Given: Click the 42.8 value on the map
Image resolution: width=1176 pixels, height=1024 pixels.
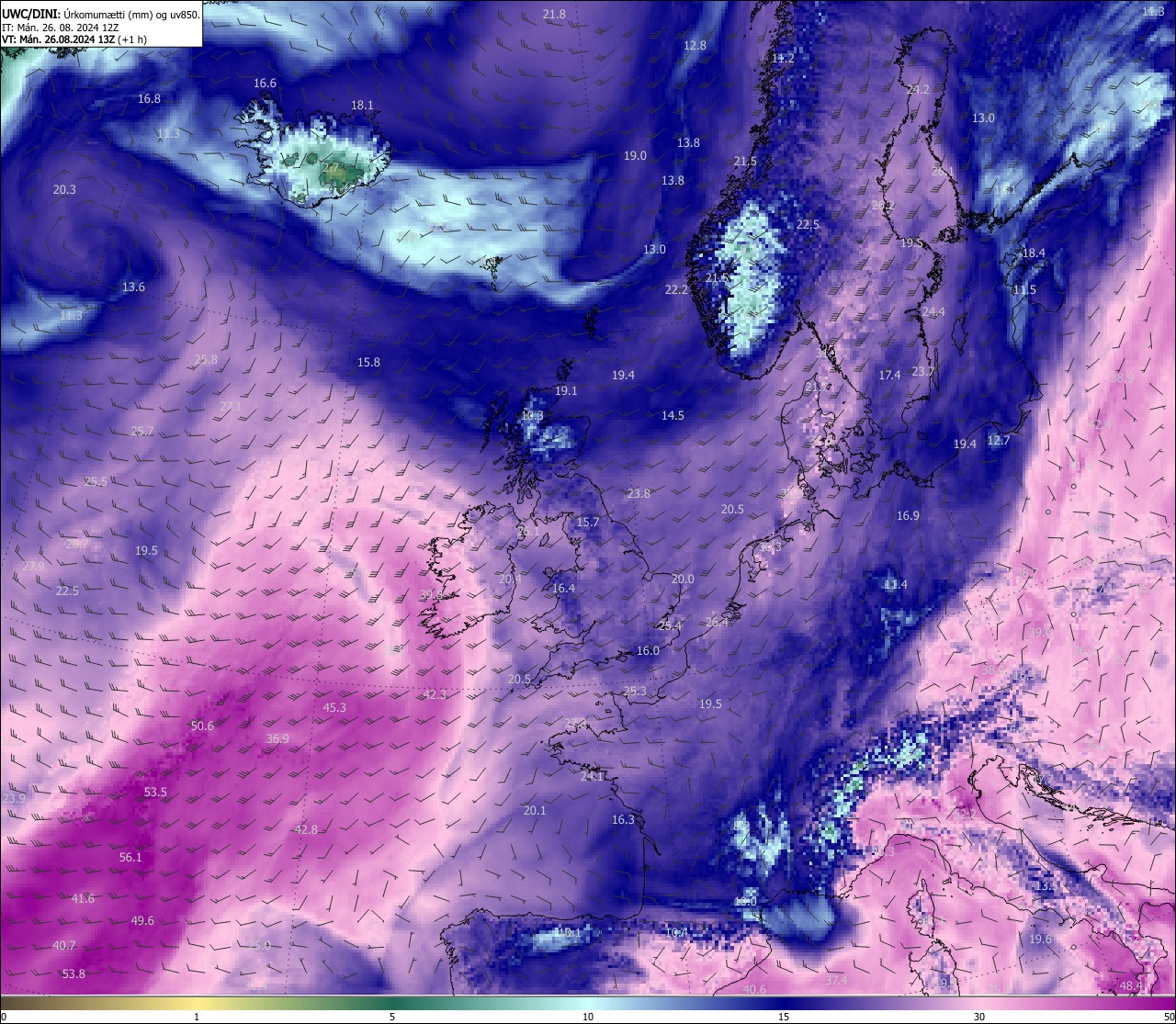Looking at the screenshot, I should [306, 830].
